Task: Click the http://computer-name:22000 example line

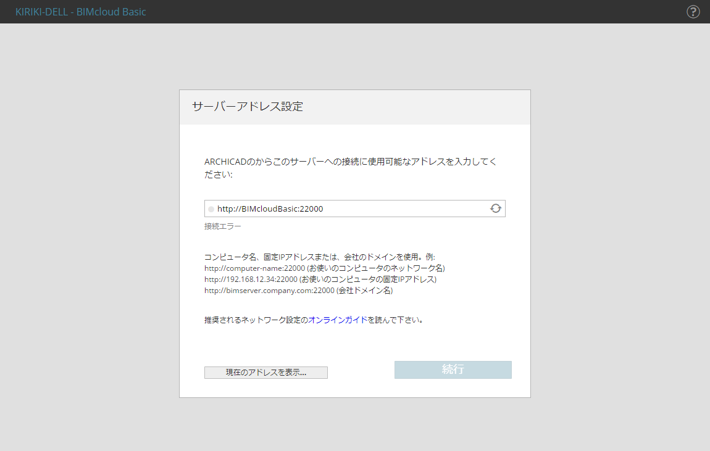Action: pyautogui.click(x=325, y=269)
